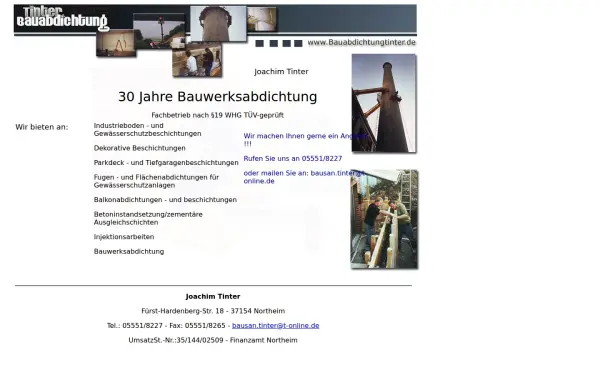This screenshot has width=600, height=375.
Task: Click the www.Bauabdichtungtinter.de header text
Action: point(362,42)
